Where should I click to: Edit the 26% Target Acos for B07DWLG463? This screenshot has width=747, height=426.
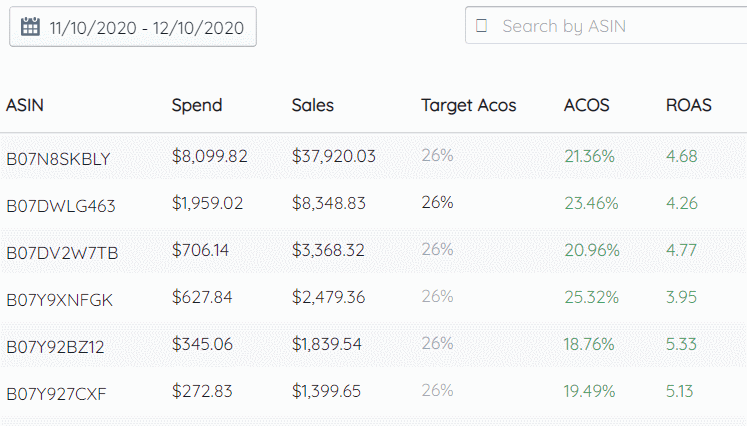pos(437,202)
